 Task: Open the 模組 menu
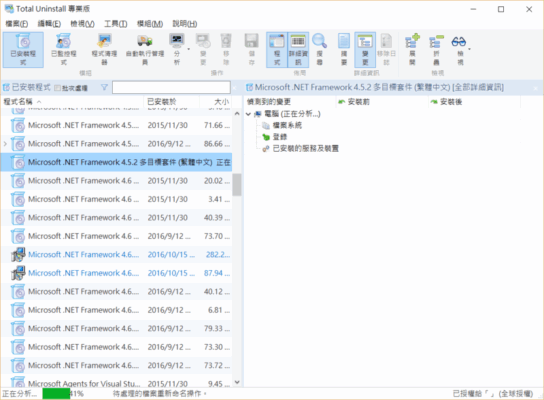point(150,24)
